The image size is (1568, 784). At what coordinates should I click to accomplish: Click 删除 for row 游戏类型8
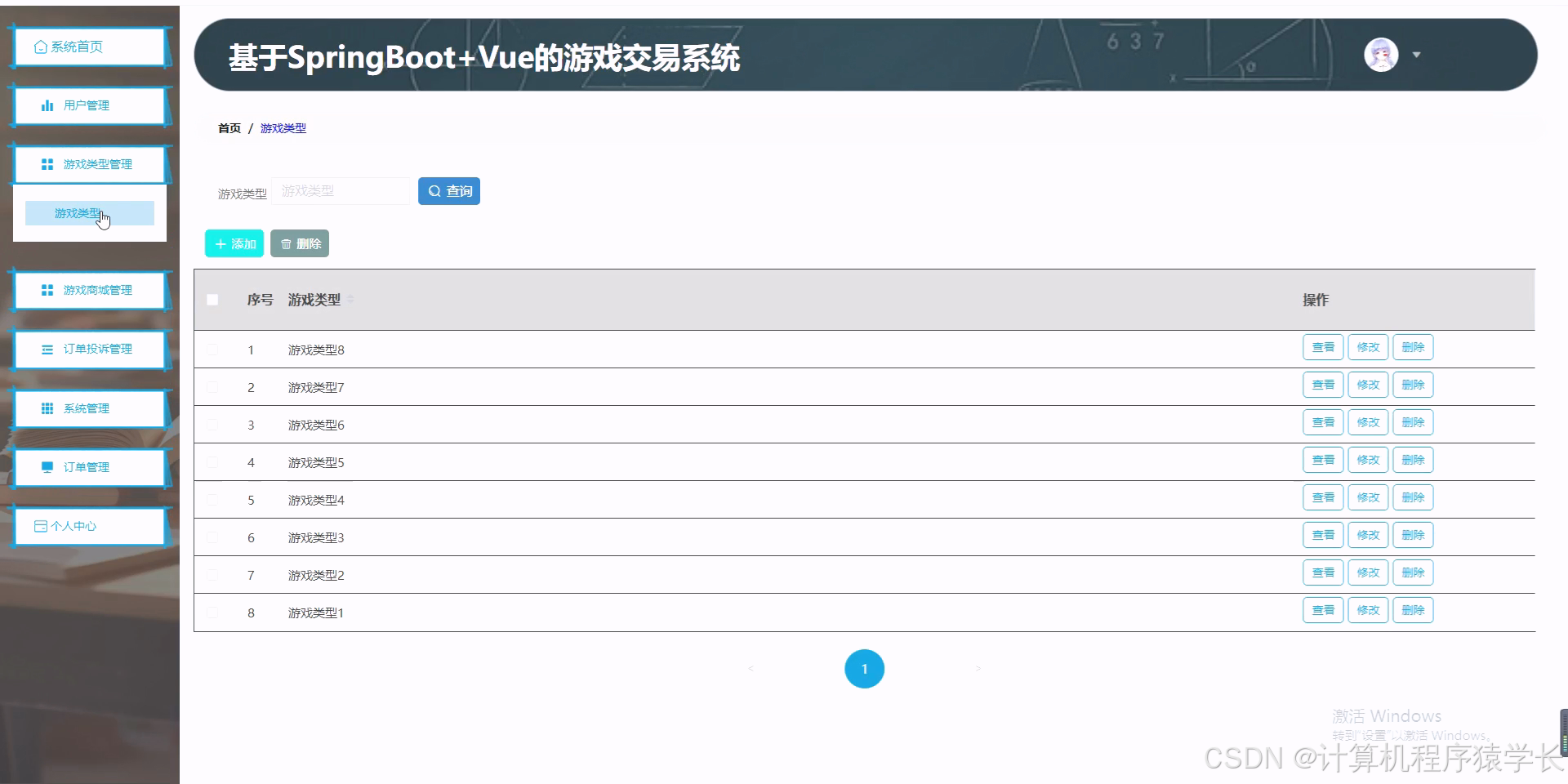click(x=1413, y=347)
